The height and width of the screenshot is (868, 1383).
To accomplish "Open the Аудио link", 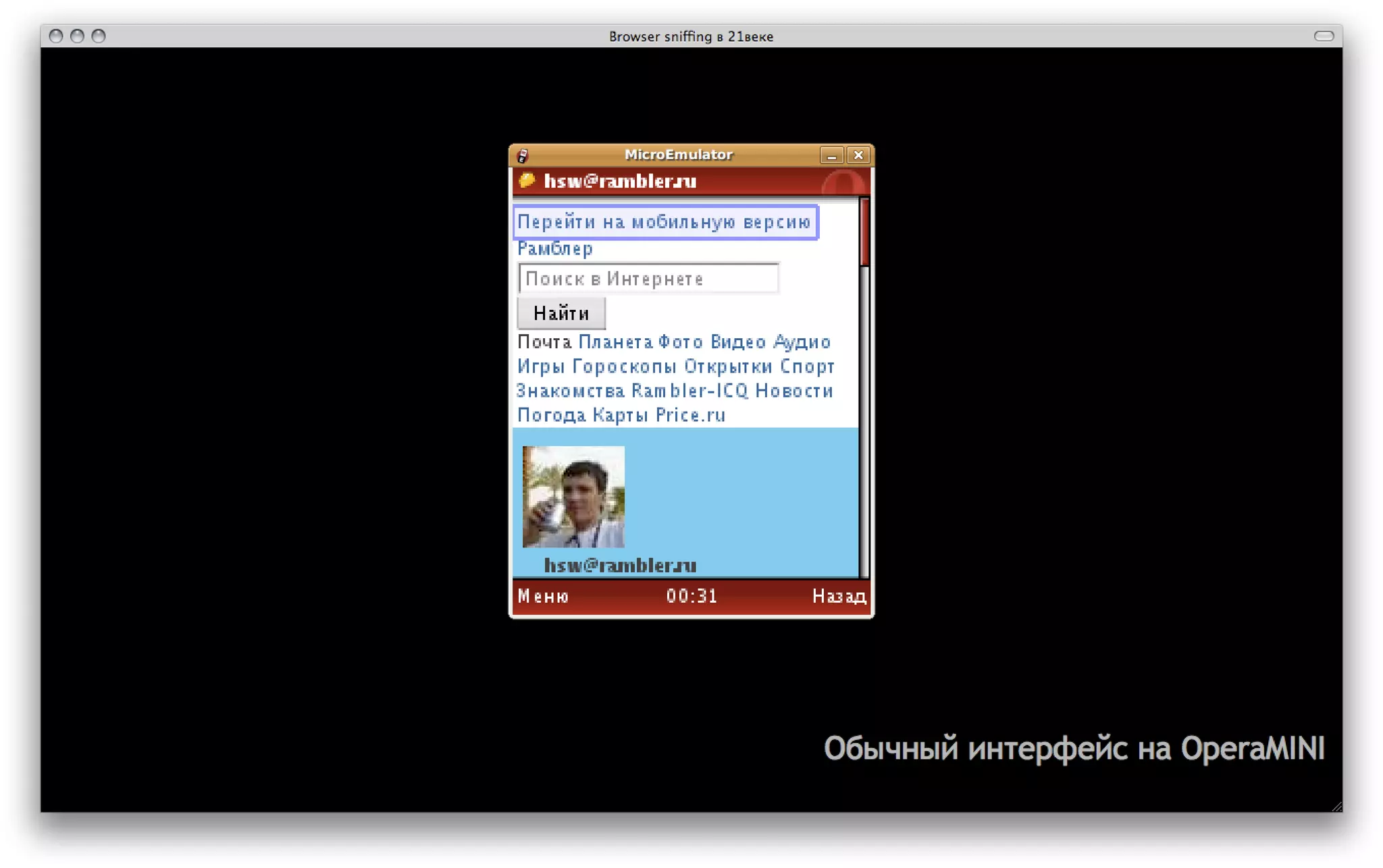I will tap(802, 342).
